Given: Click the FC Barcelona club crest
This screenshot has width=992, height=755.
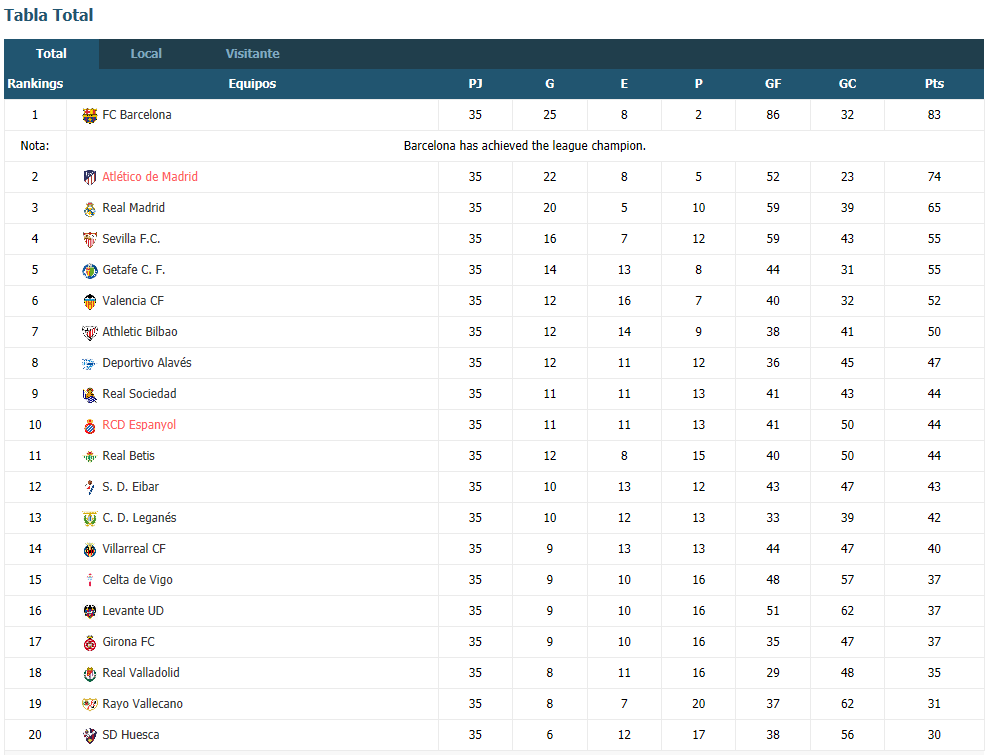Looking at the screenshot, I should (90, 115).
